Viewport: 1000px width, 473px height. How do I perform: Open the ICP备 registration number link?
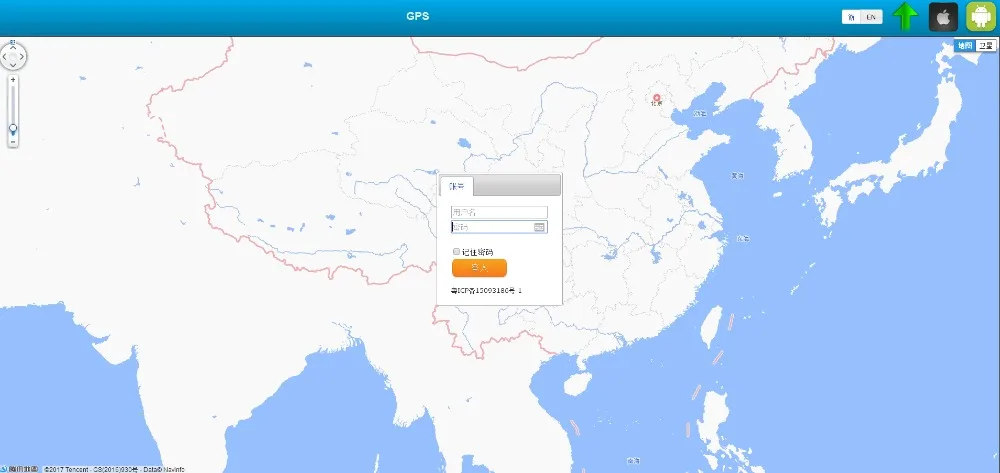coord(486,290)
